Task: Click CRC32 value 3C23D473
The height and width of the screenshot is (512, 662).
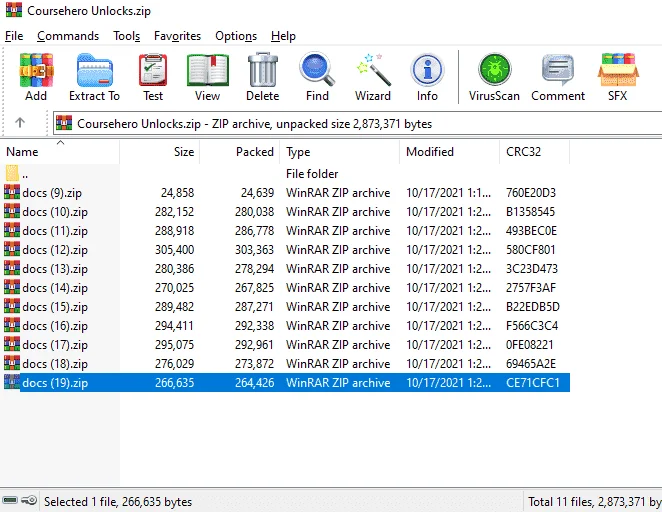Action: (x=532, y=269)
